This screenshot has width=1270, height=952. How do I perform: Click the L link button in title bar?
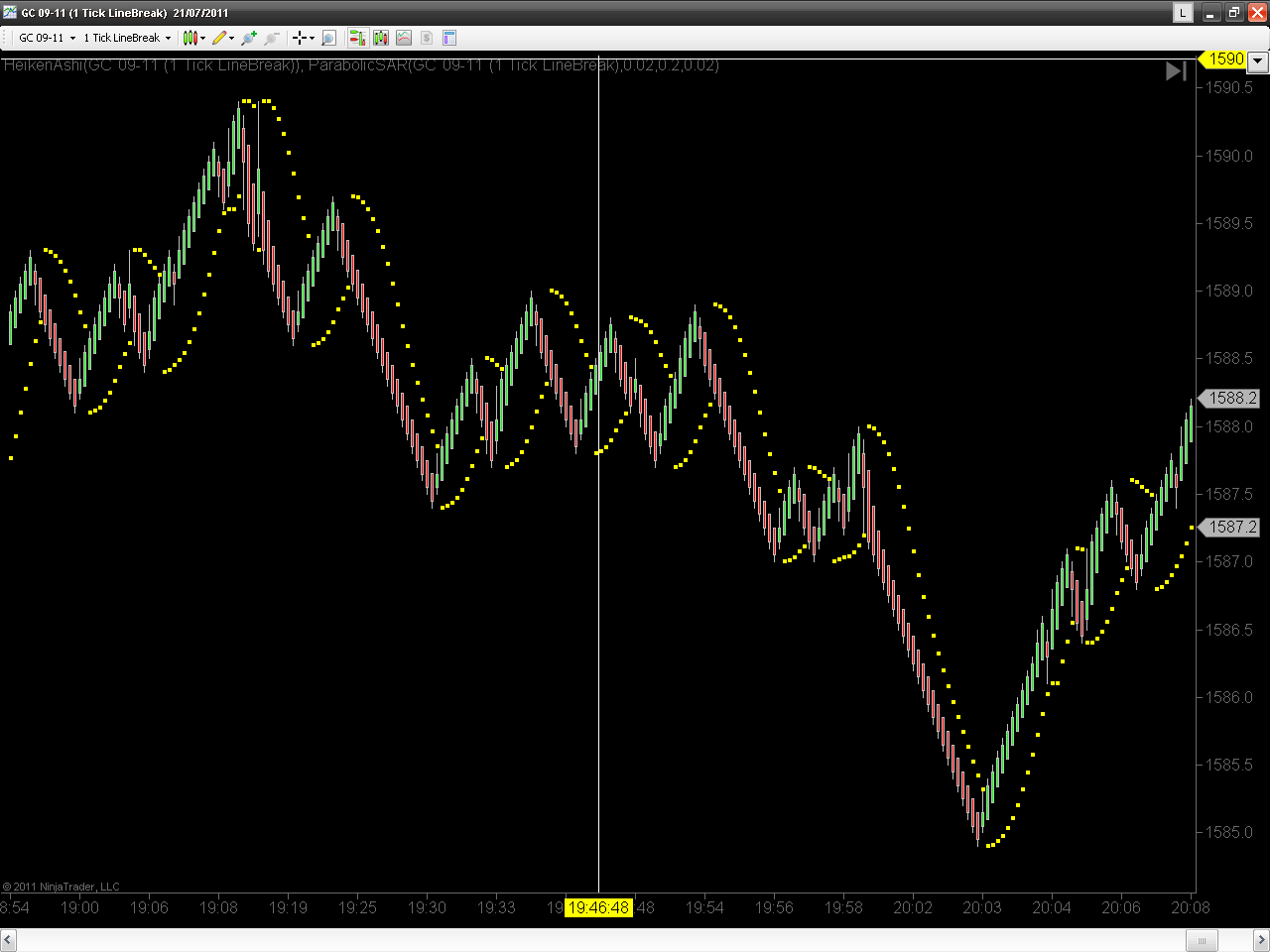pos(1183,13)
